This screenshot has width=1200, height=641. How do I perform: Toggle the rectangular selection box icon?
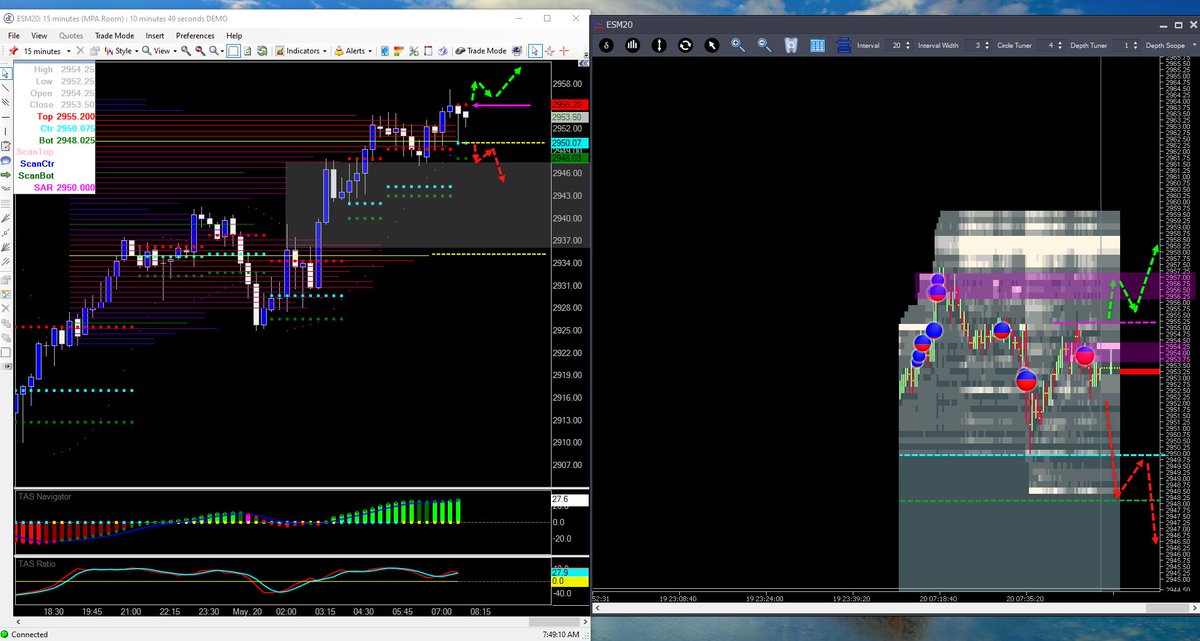coord(233,50)
